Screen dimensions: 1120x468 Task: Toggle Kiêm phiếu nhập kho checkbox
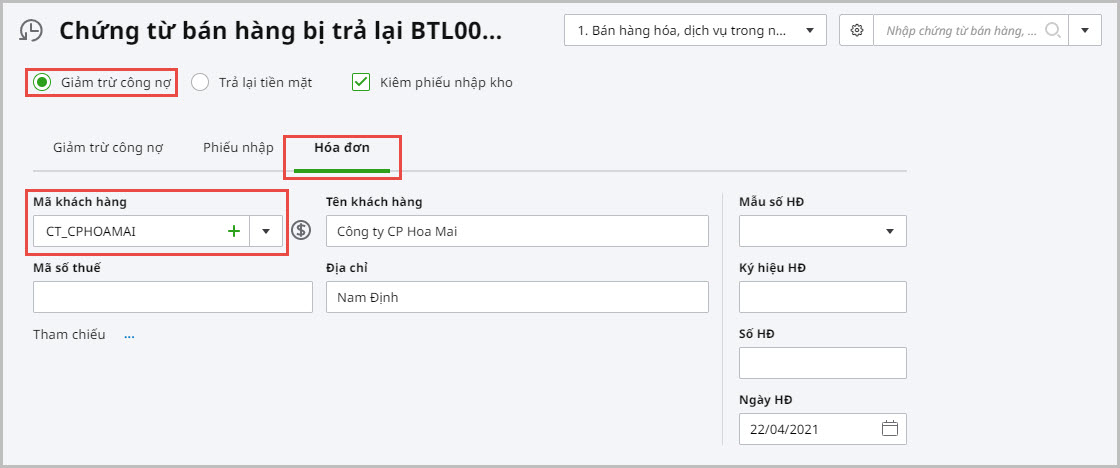point(361,83)
